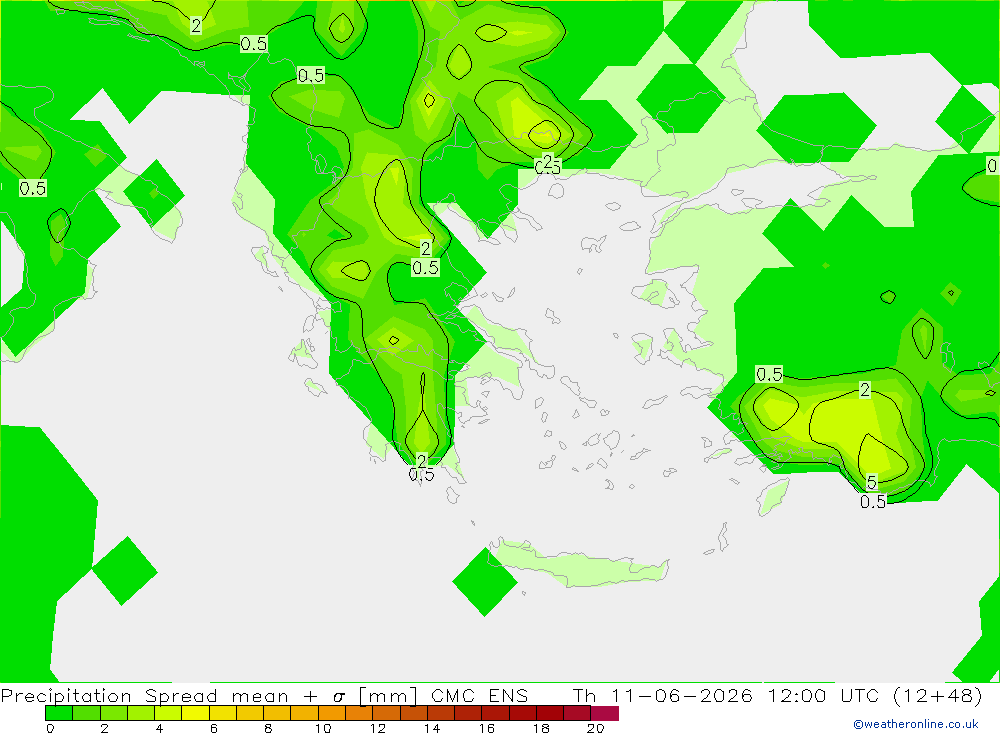Click the legend scale number 14
Image resolution: width=1000 pixels, height=733 pixels.
(x=432, y=728)
